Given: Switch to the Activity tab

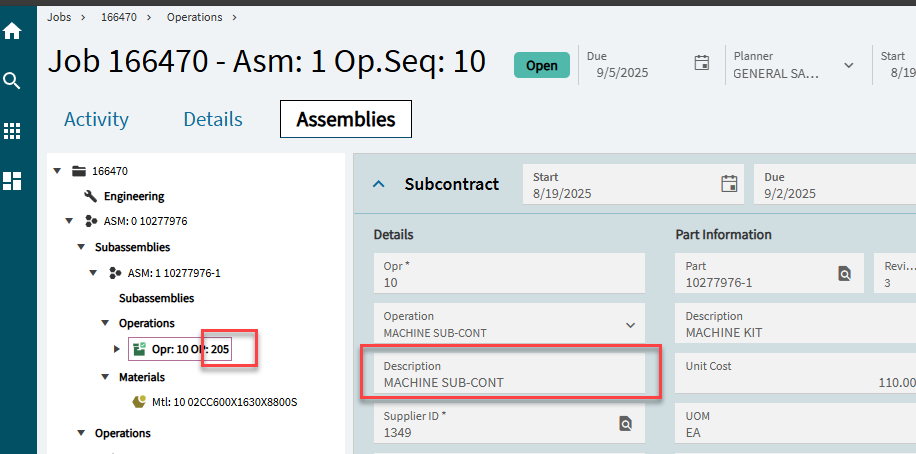Looking at the screenshot, I should pos(96,119).
